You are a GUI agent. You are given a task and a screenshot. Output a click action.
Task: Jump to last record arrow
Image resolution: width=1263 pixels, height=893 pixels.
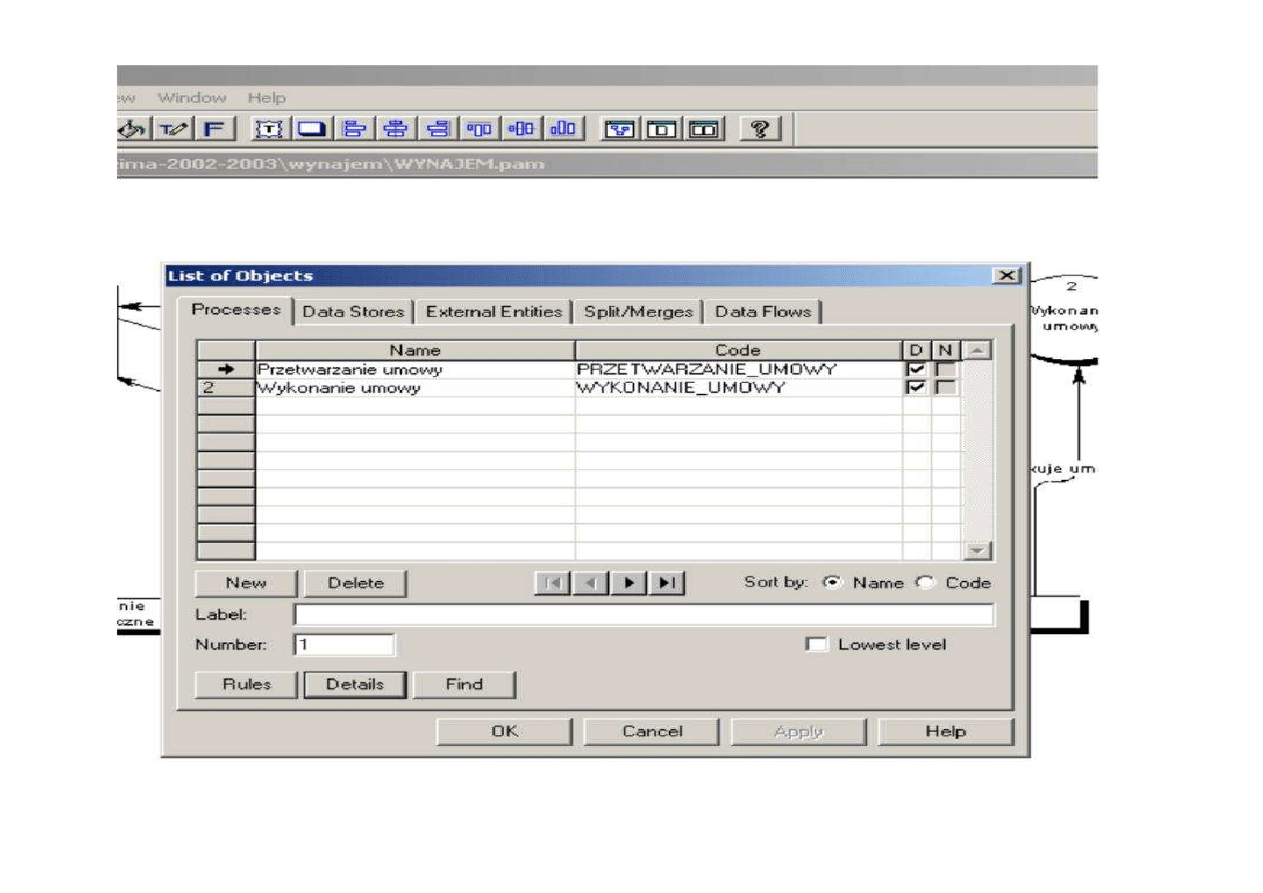point(668,583)
